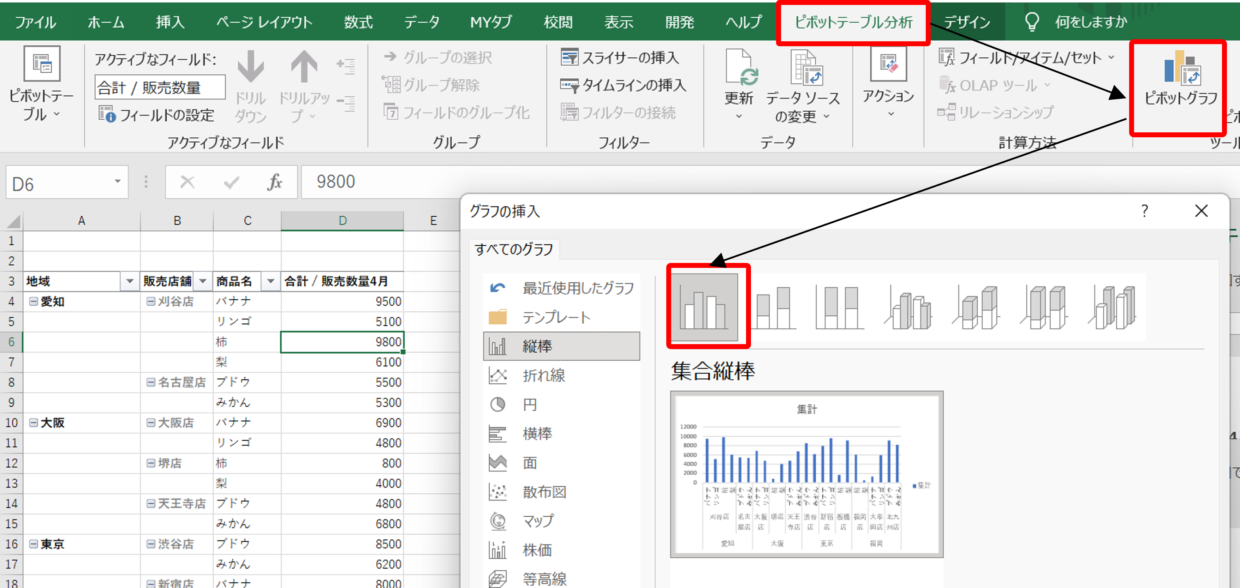Select the 3-D column subtype icon

1112,307
